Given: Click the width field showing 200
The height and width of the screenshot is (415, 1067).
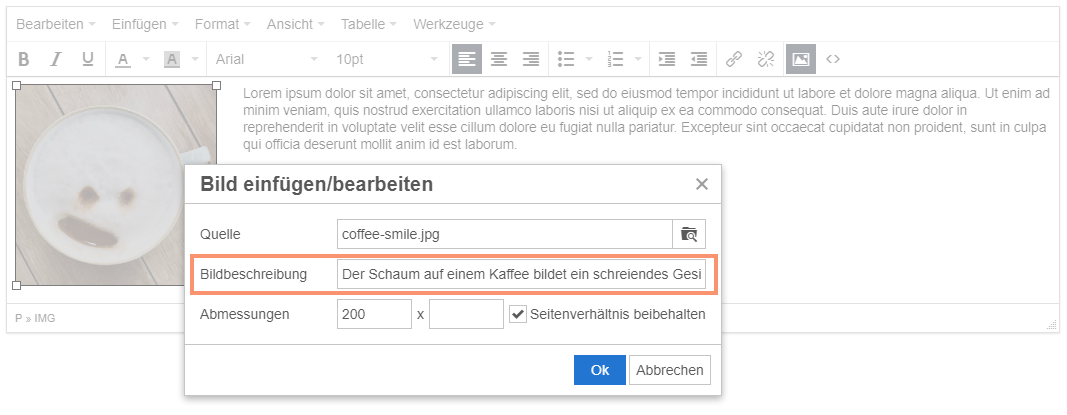Looking at the screenshot, I should [374, 314].
